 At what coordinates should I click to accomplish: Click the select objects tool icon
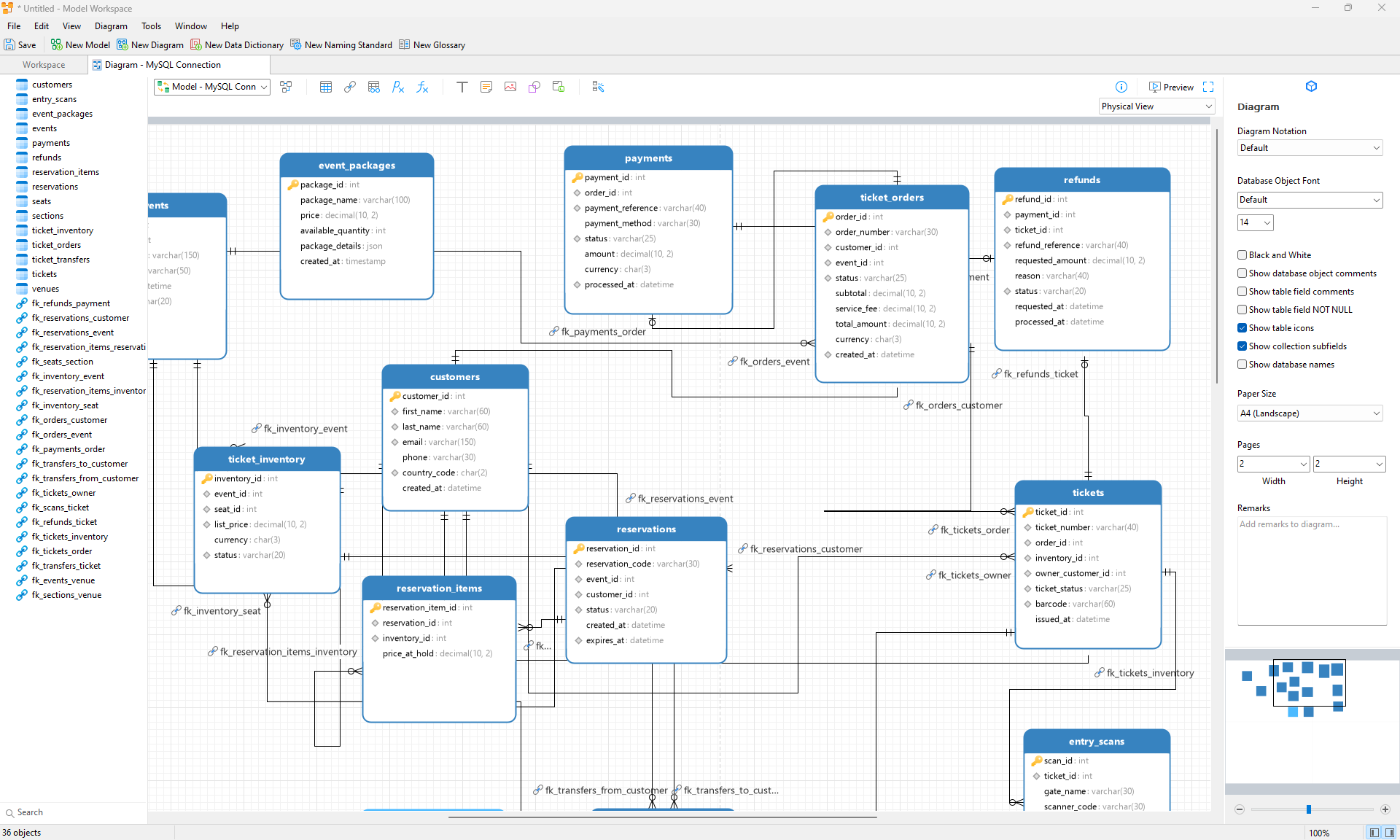click(x=599, y=87)
